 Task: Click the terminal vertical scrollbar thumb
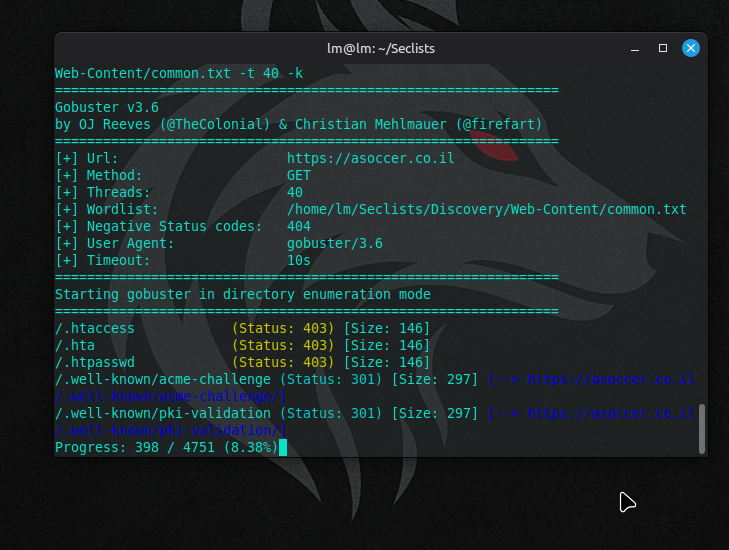click(x=702, y=429)
